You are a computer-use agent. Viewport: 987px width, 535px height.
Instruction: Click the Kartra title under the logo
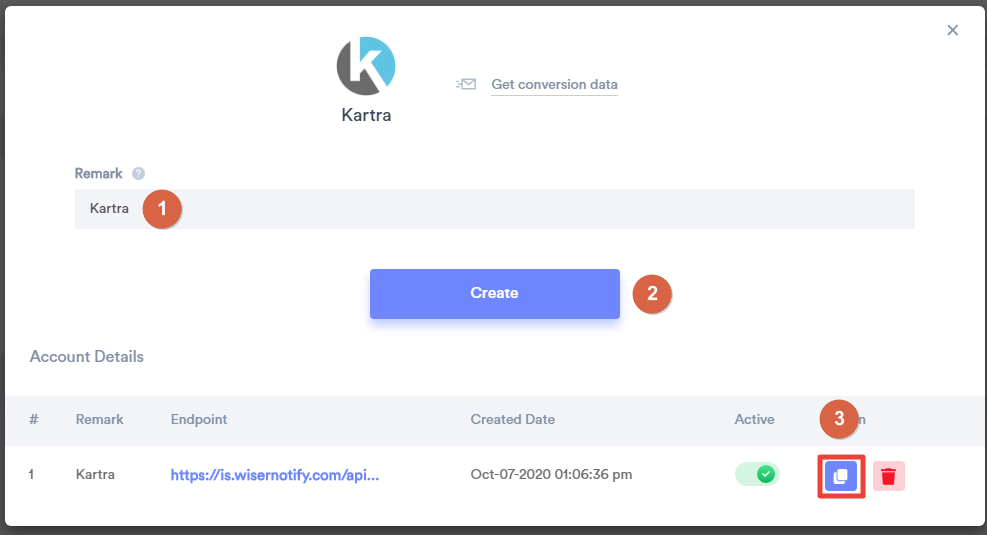pyautogui.click(x=366, y=115)
